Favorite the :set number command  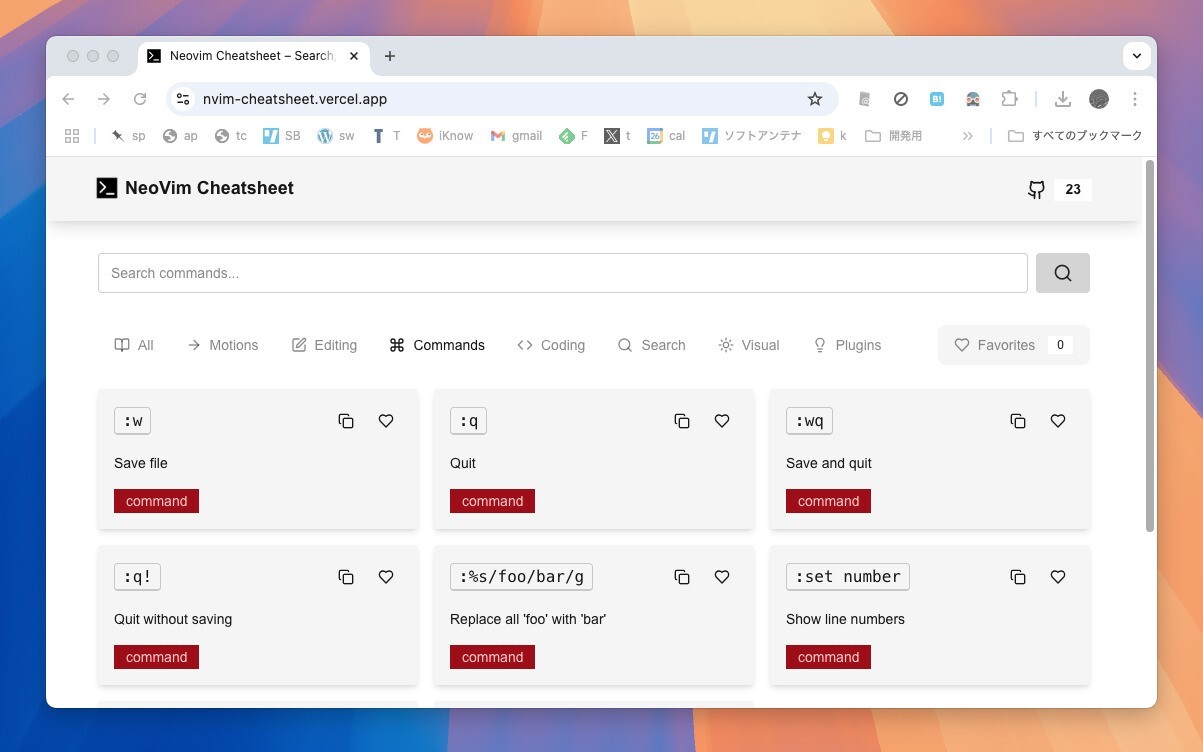[1058, 577]
